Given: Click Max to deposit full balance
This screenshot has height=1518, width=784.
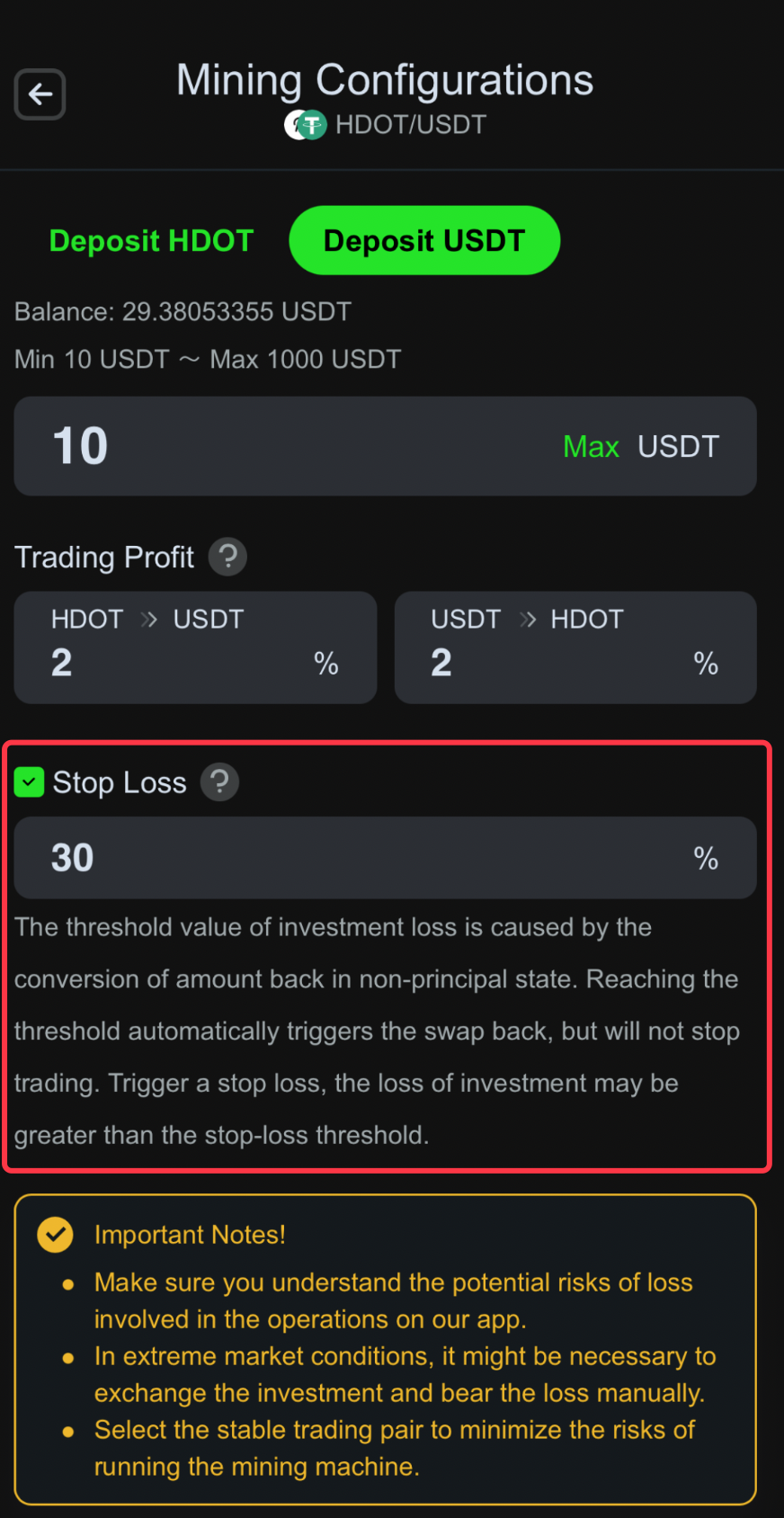Looking at the screenshot, I should (591, 446).
